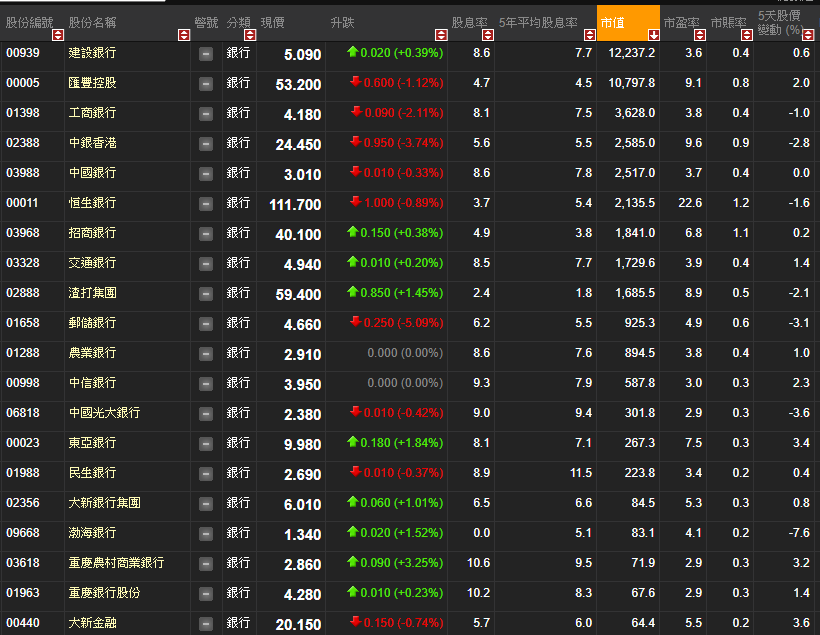Click the -7.6 five-day change for 渤海銀行
Viewport: 820px width, 635px height.
[x=799, y=533]
